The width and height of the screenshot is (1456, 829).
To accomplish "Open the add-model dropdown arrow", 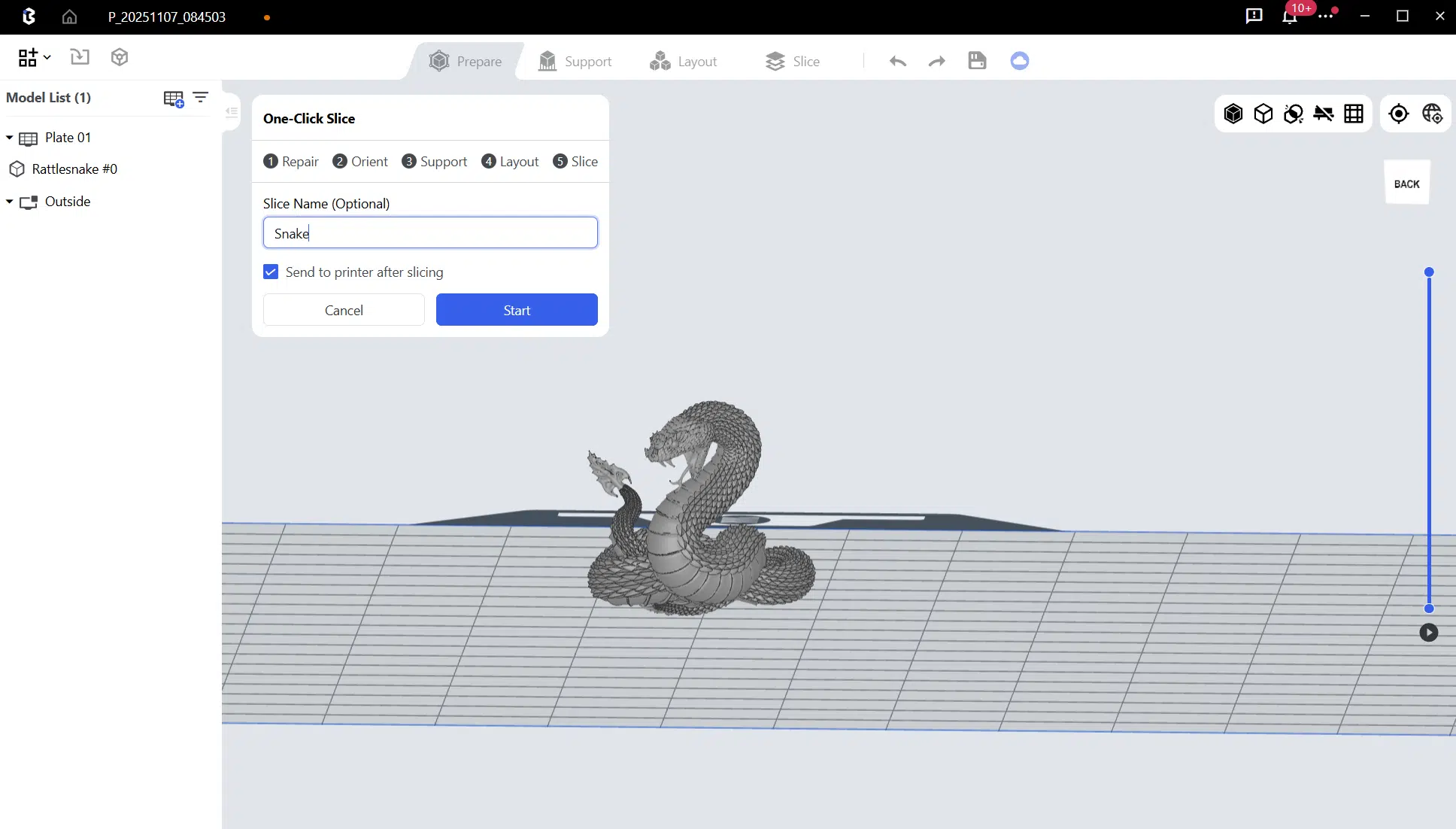I will (47, 57).
